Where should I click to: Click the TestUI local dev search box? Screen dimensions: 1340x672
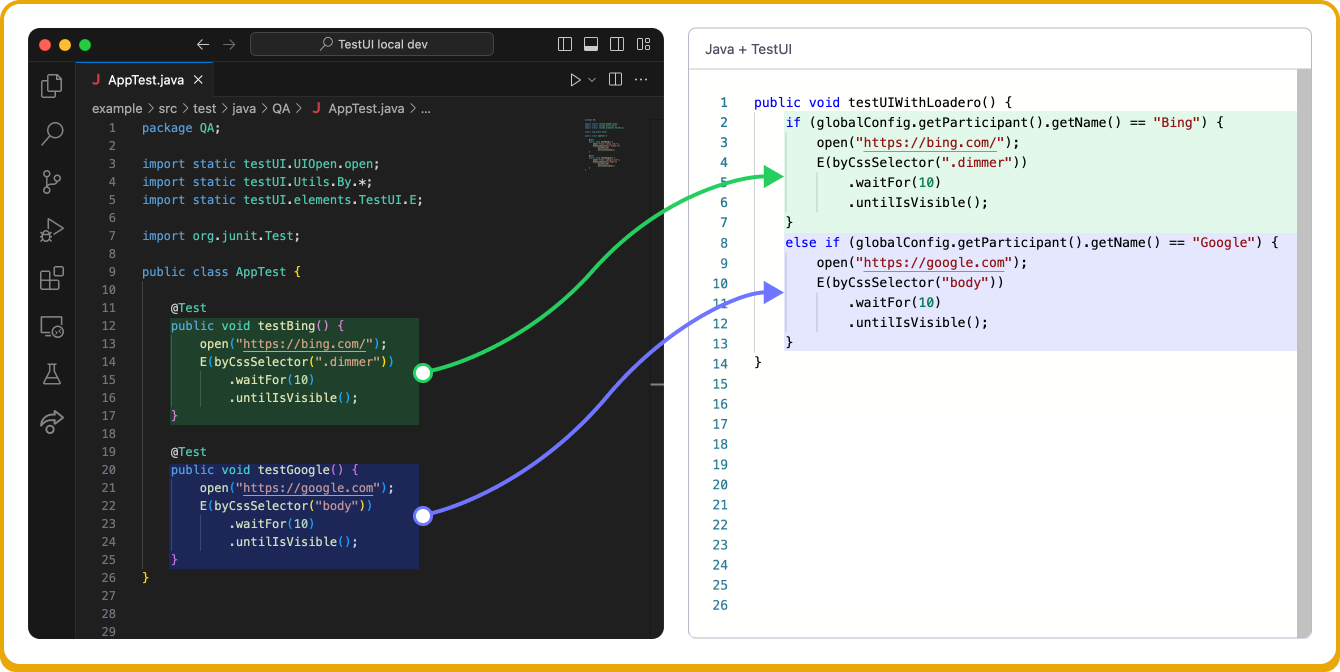click(372, 44)
